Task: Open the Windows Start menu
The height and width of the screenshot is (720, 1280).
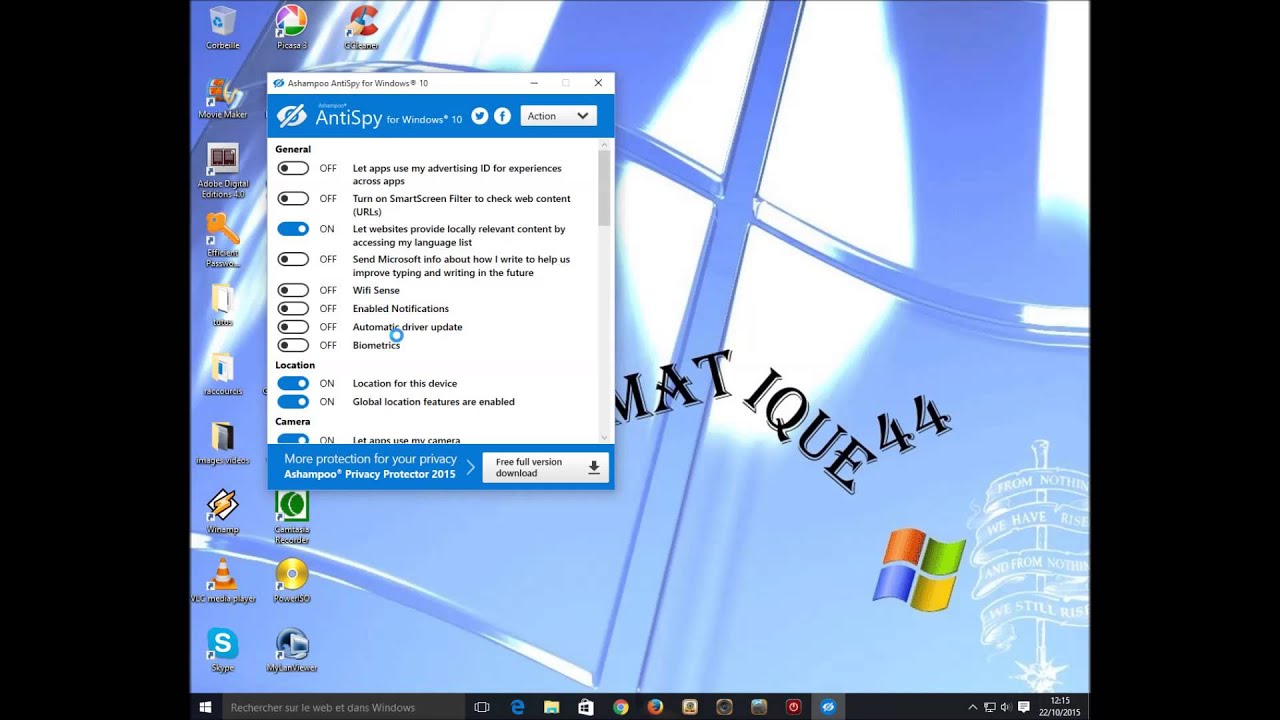Action: (x=206, y=707)
